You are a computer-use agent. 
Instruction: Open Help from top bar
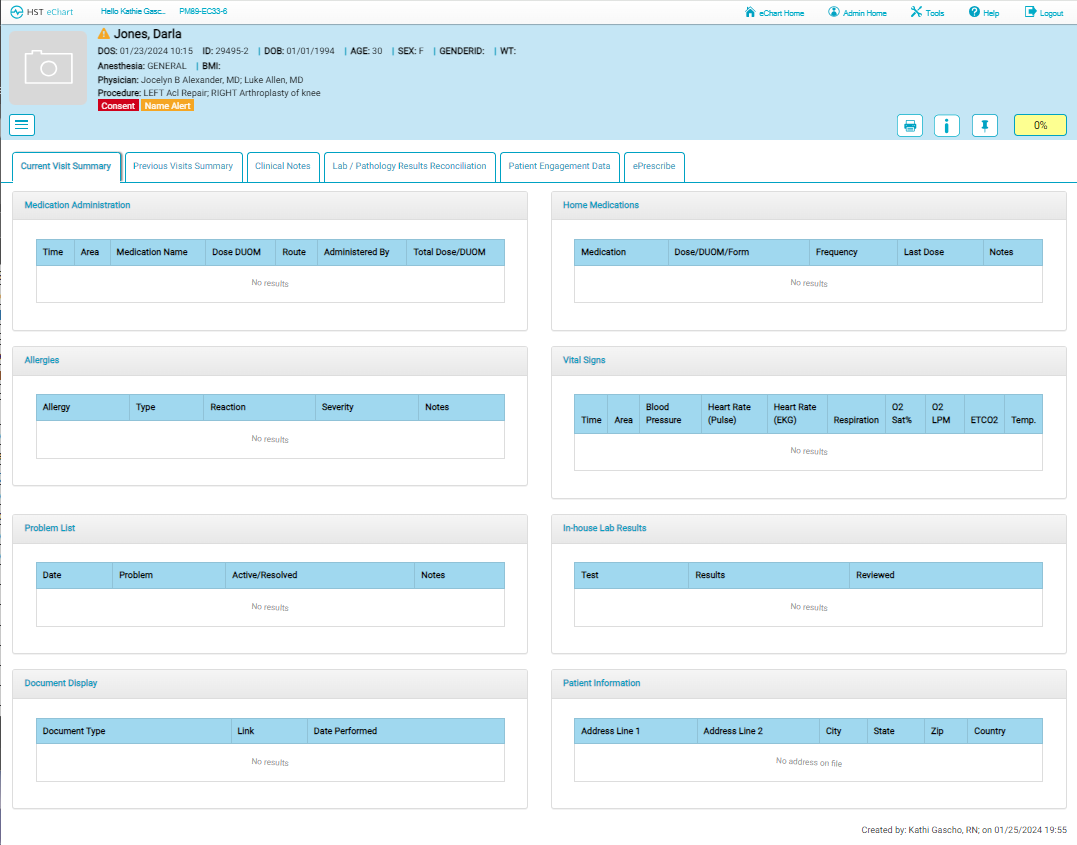tap(984, 13)
